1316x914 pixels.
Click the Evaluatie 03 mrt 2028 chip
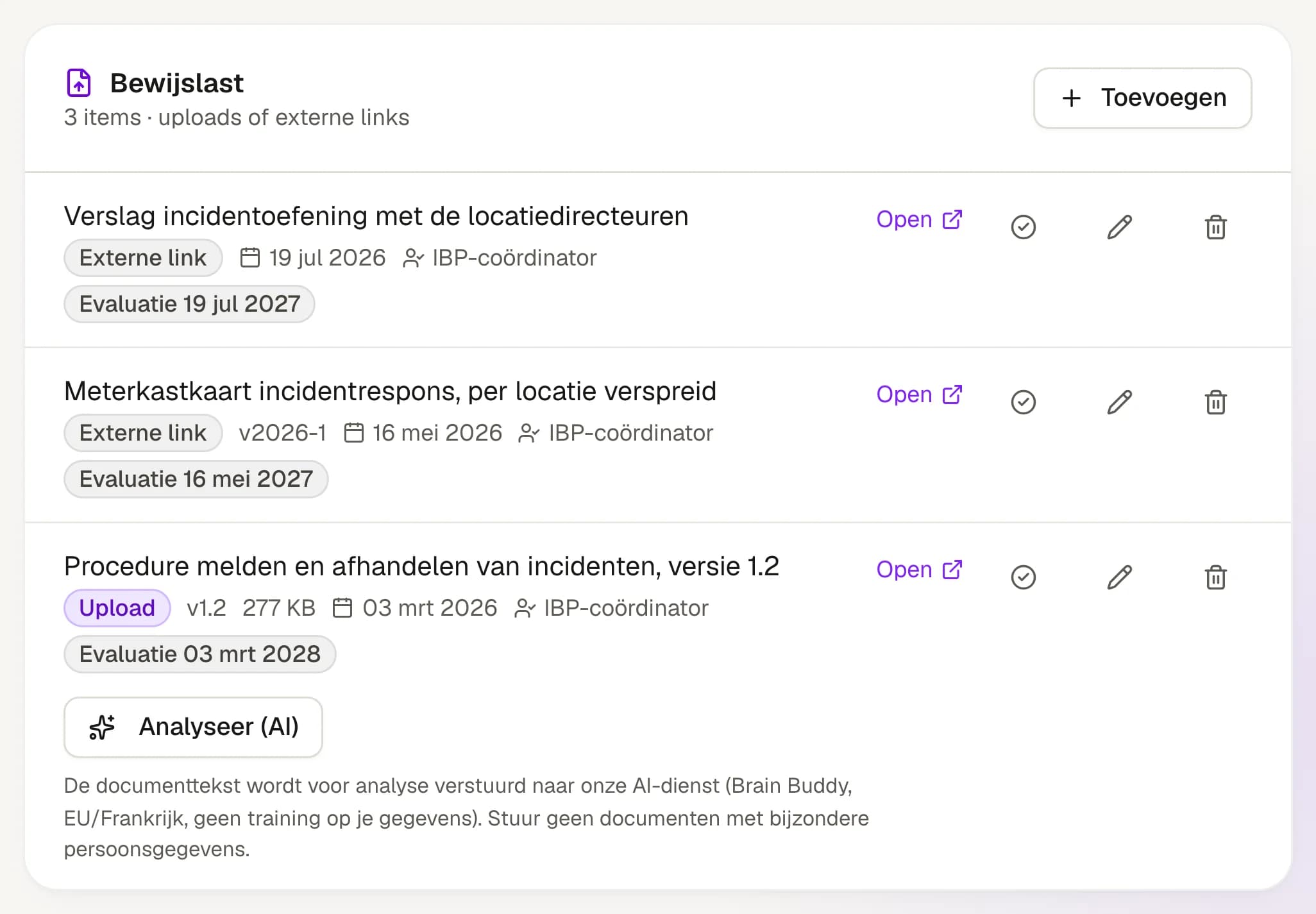200,654
